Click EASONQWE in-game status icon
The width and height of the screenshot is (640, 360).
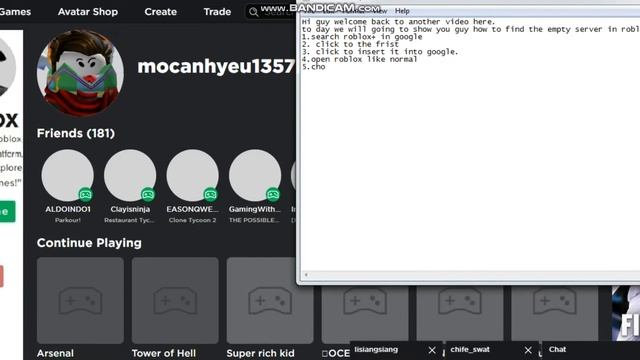click(x=210, y=195)
